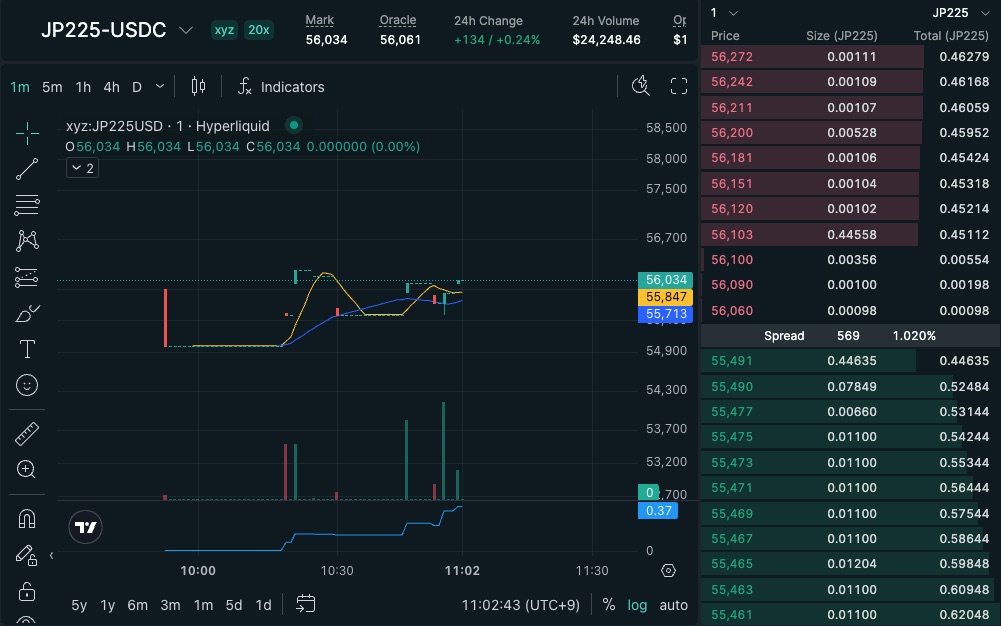Open the TradingView logo link
This screenshot has width=1001, height=626.
[86, 527]
